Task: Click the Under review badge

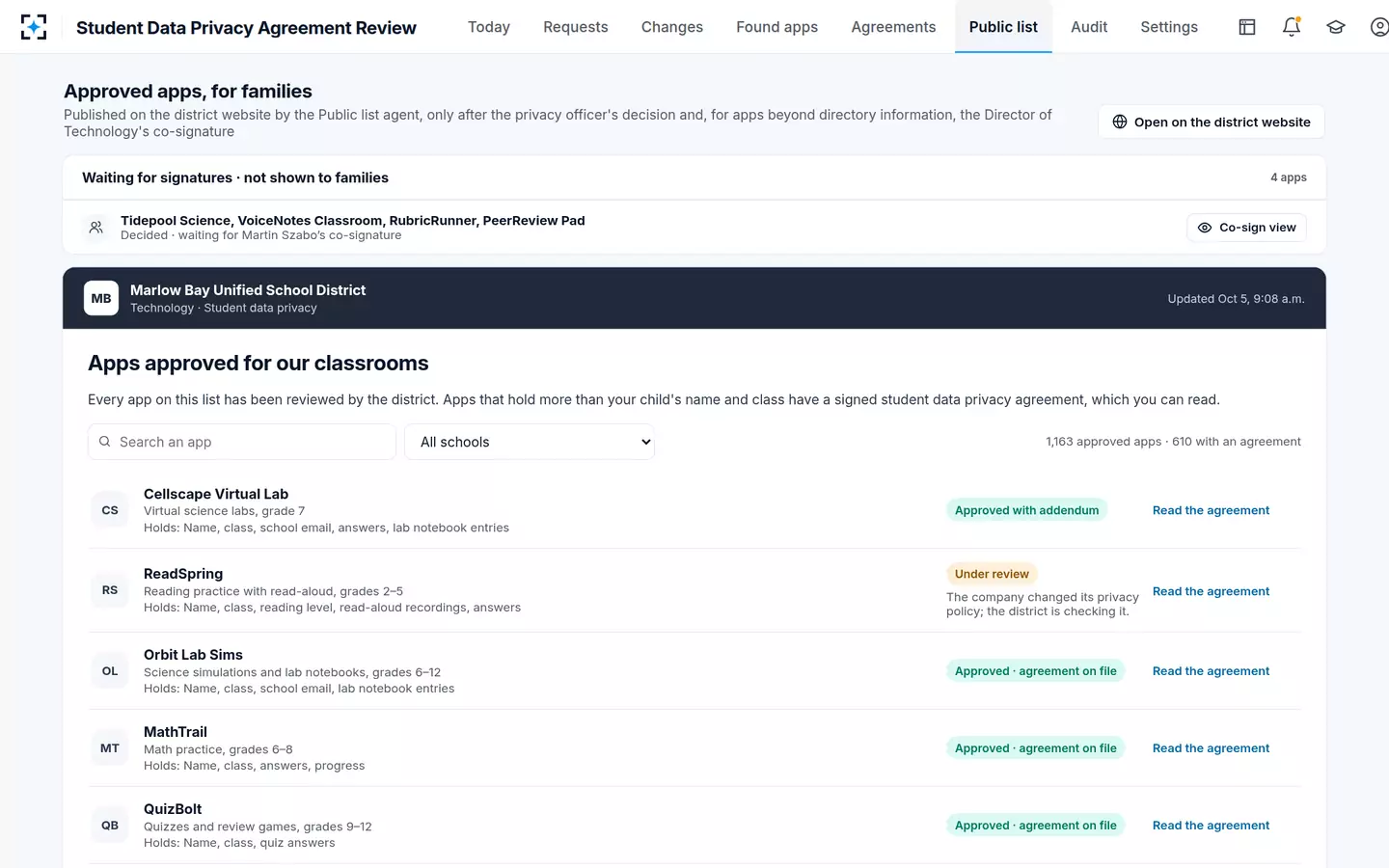Action: point(992,574)
